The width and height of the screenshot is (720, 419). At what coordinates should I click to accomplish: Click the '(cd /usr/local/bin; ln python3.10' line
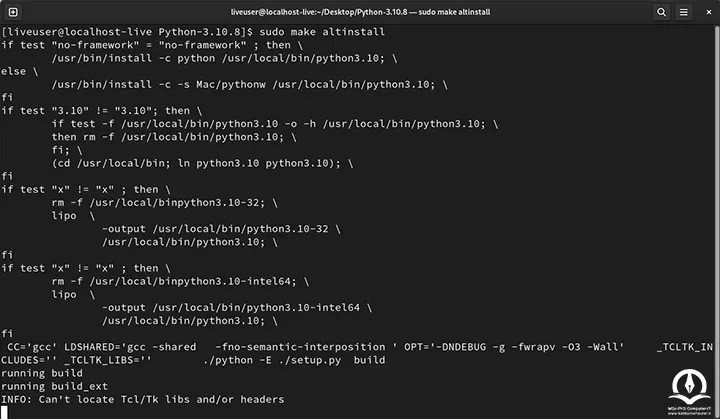pos(202,163)
